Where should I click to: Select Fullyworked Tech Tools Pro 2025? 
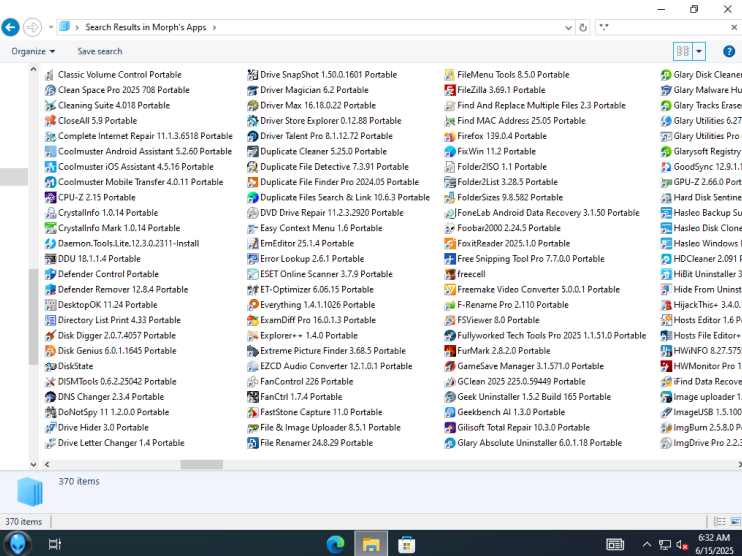tap(545, 335)
